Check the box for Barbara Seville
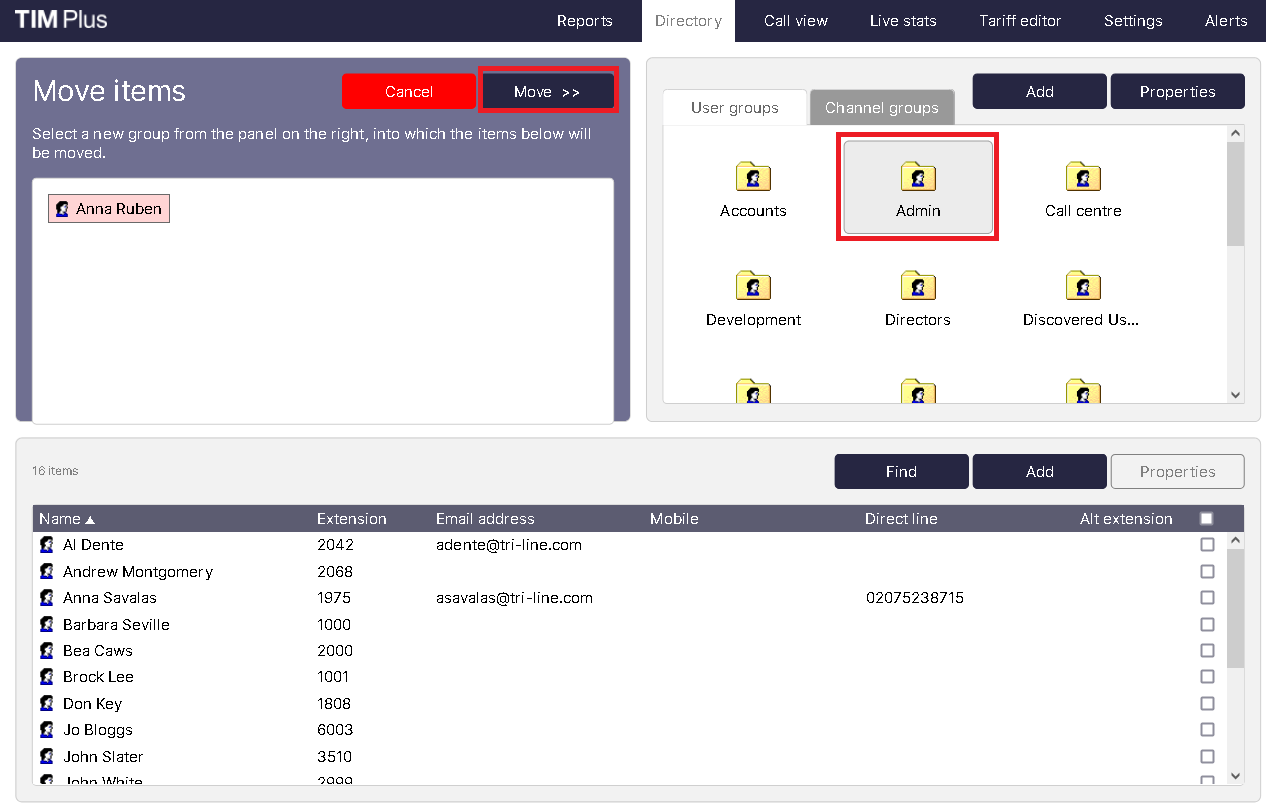The image size is (1266, 810). point(1207,624)
